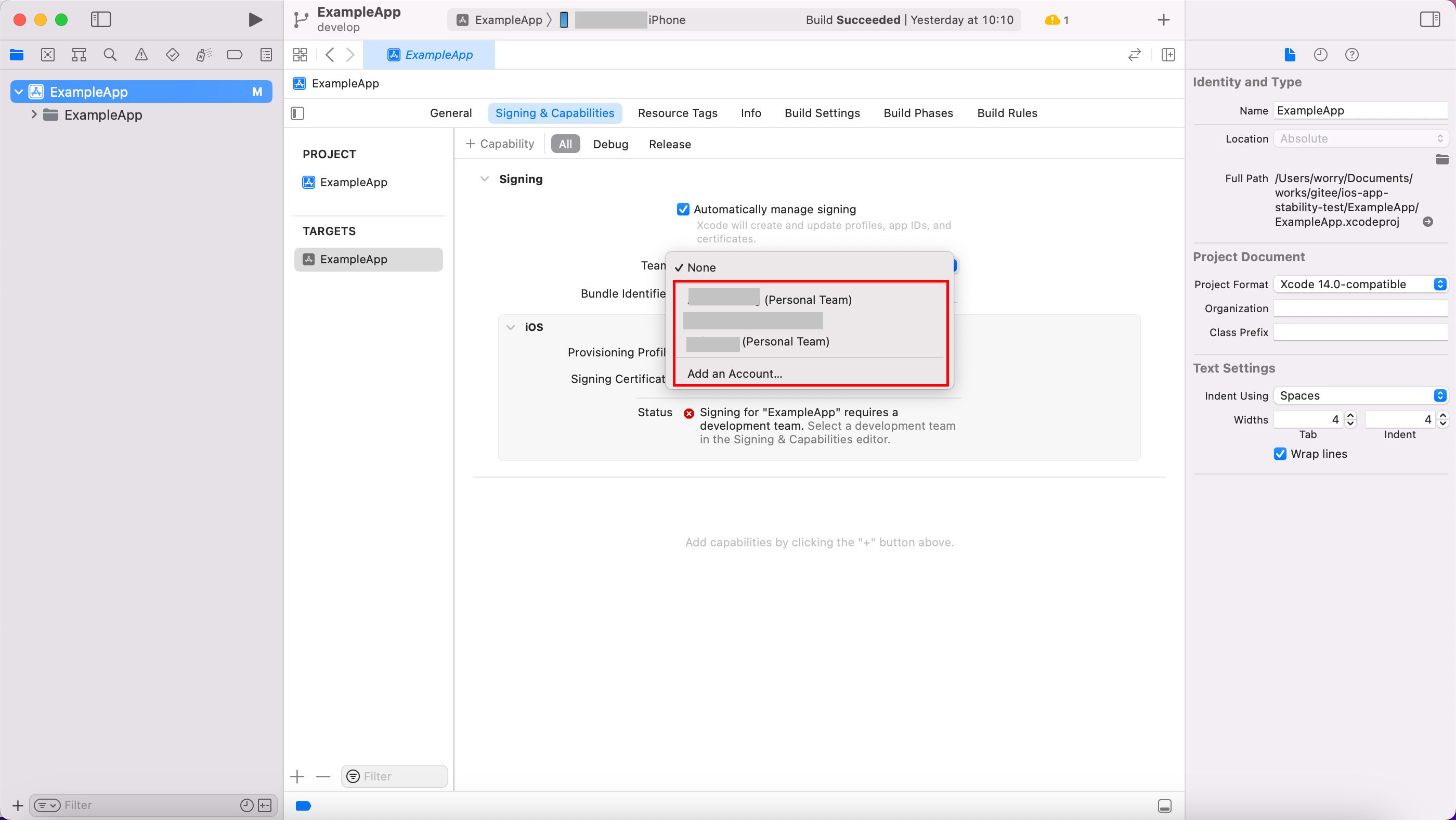This screenshot has width=1456, height=820.
Task: Open the symbol navigator
Action: coord(79,55)
